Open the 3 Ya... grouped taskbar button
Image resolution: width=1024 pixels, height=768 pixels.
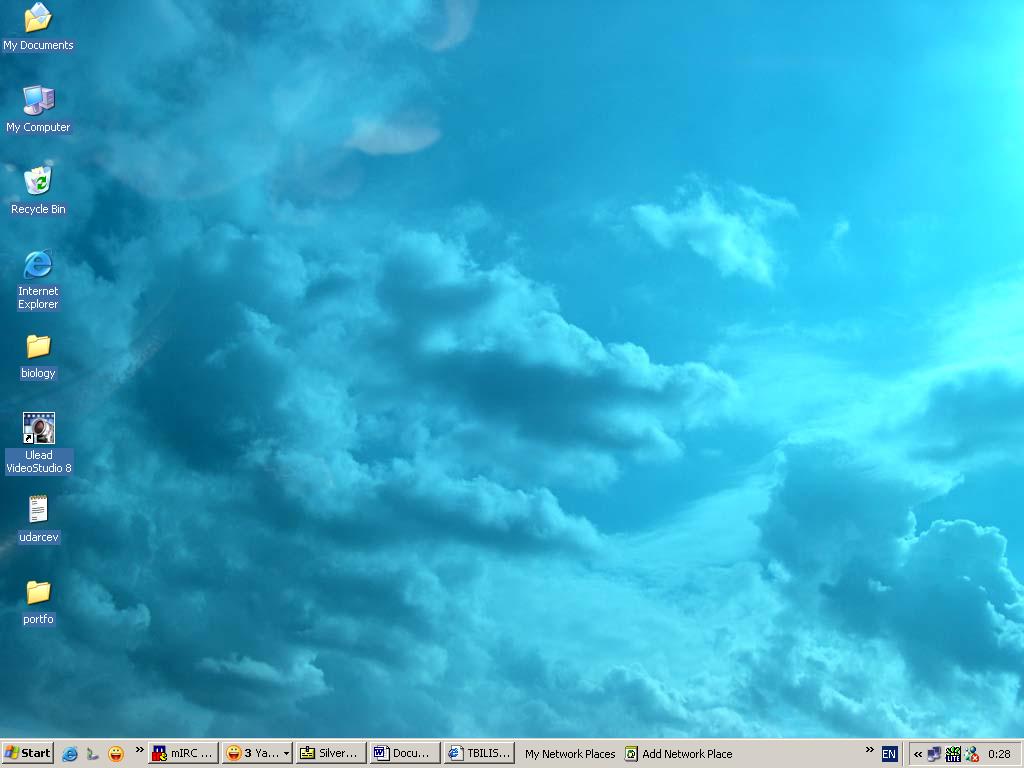257,753
